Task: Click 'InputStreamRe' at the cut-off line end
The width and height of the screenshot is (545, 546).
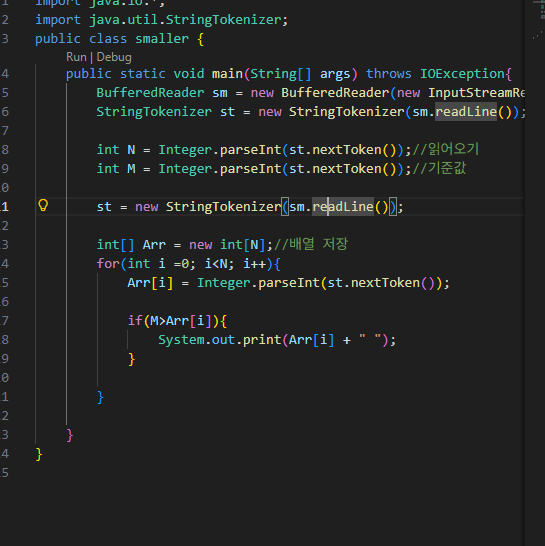Action: pyautogui.click(x=476, y=93)
